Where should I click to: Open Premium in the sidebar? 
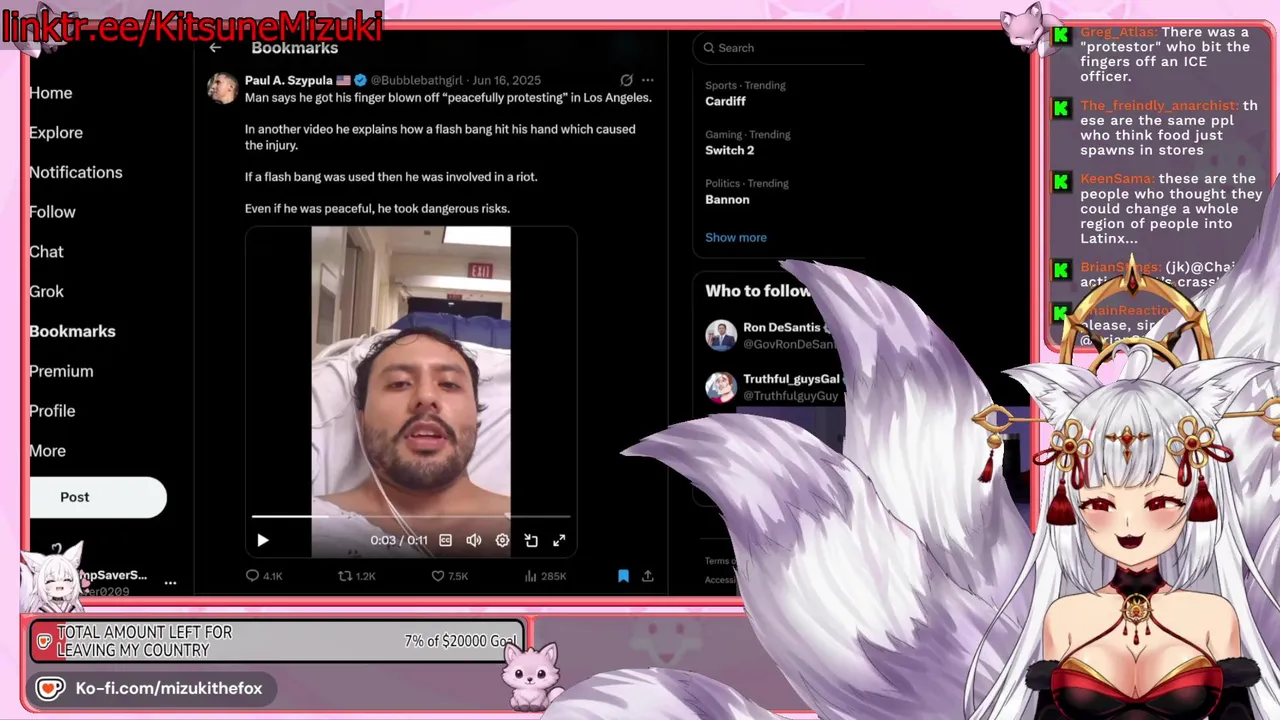61,371
